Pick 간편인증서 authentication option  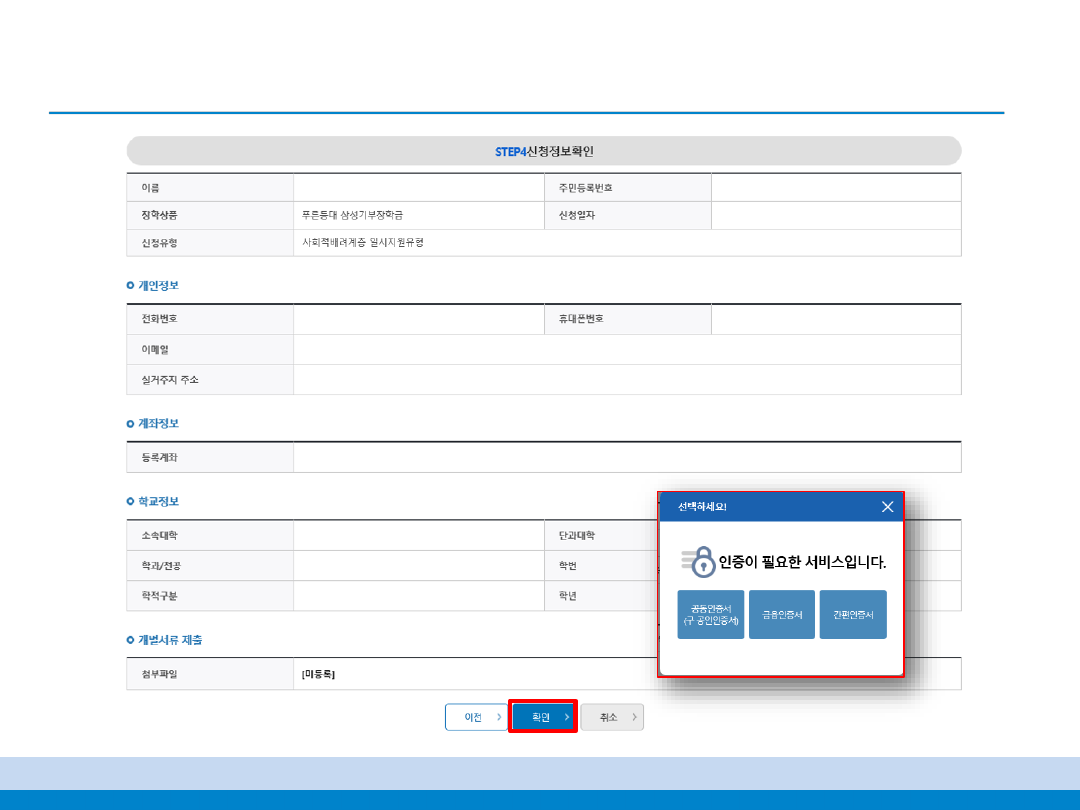coord(853,615)
